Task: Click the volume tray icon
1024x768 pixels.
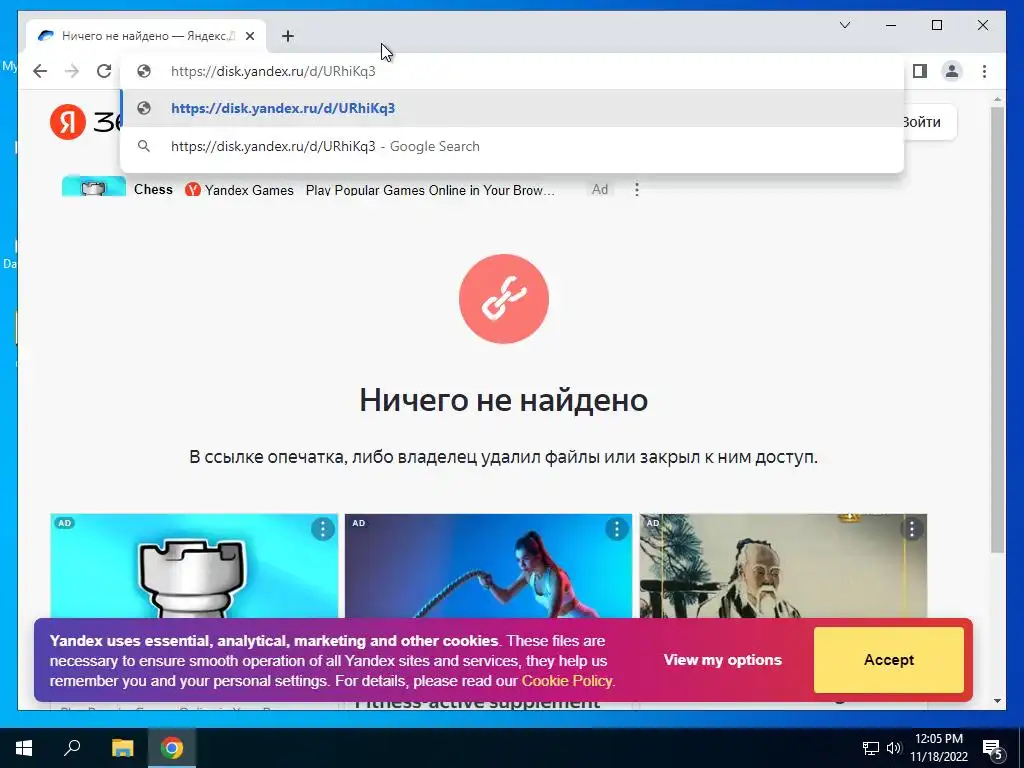Action: (893, 748)
